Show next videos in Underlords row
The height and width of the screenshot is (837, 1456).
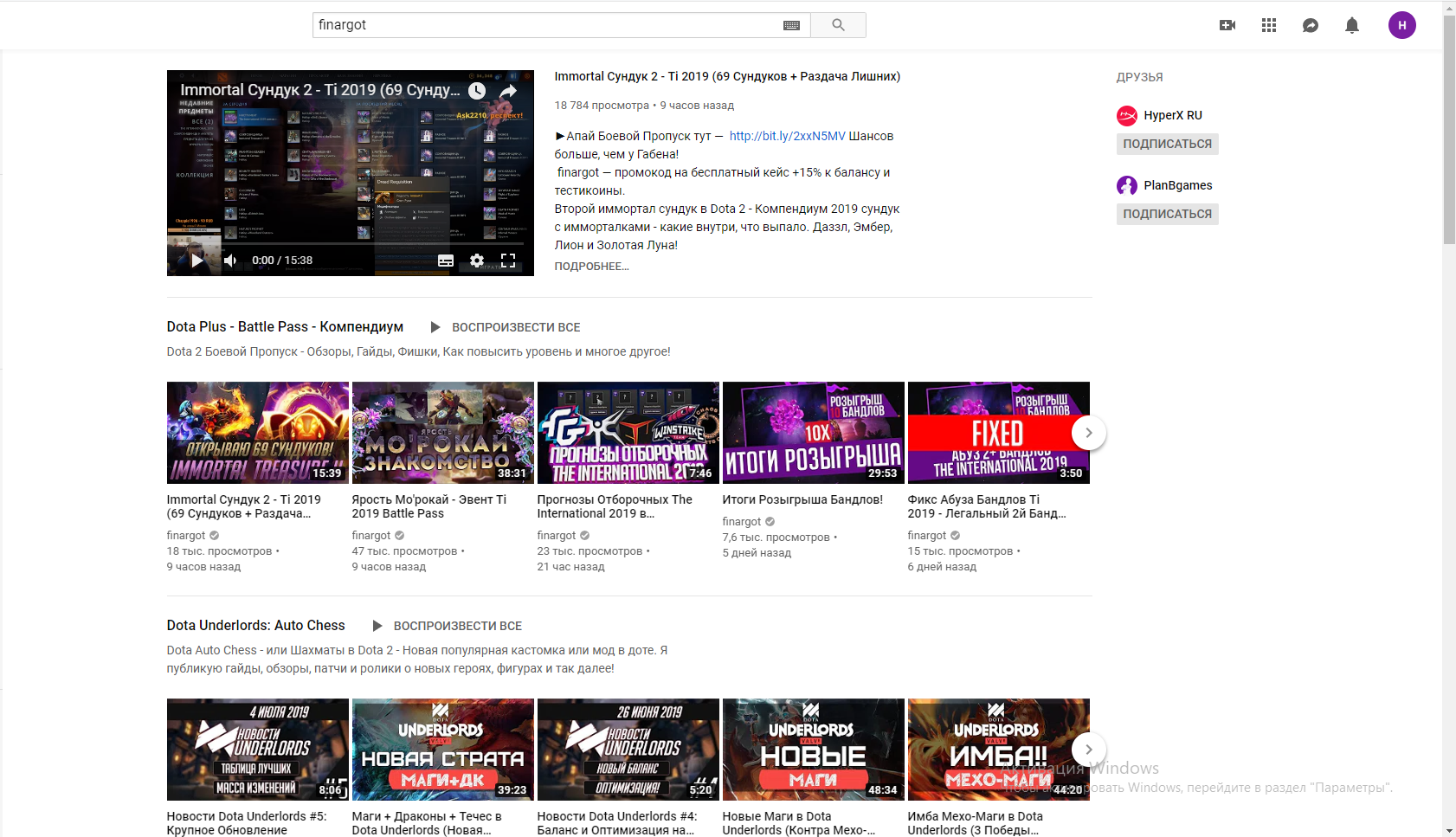1089,750
